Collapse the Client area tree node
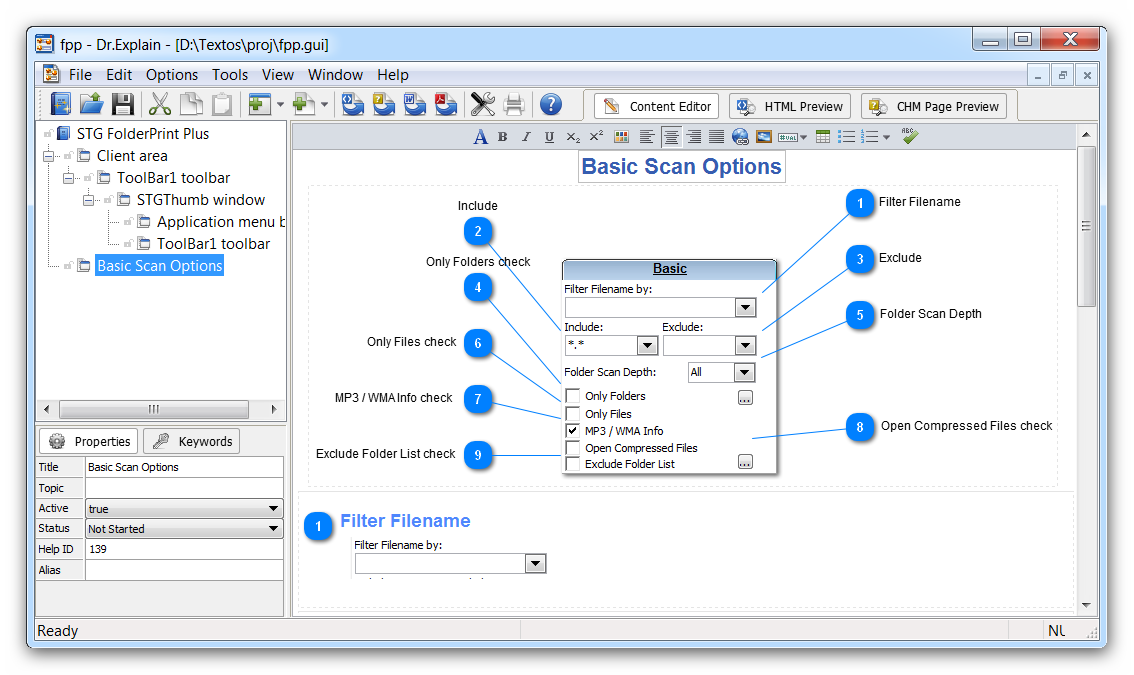Image resolution: width=1134 pixels, height=675 pixels. [x=49, y=156]
